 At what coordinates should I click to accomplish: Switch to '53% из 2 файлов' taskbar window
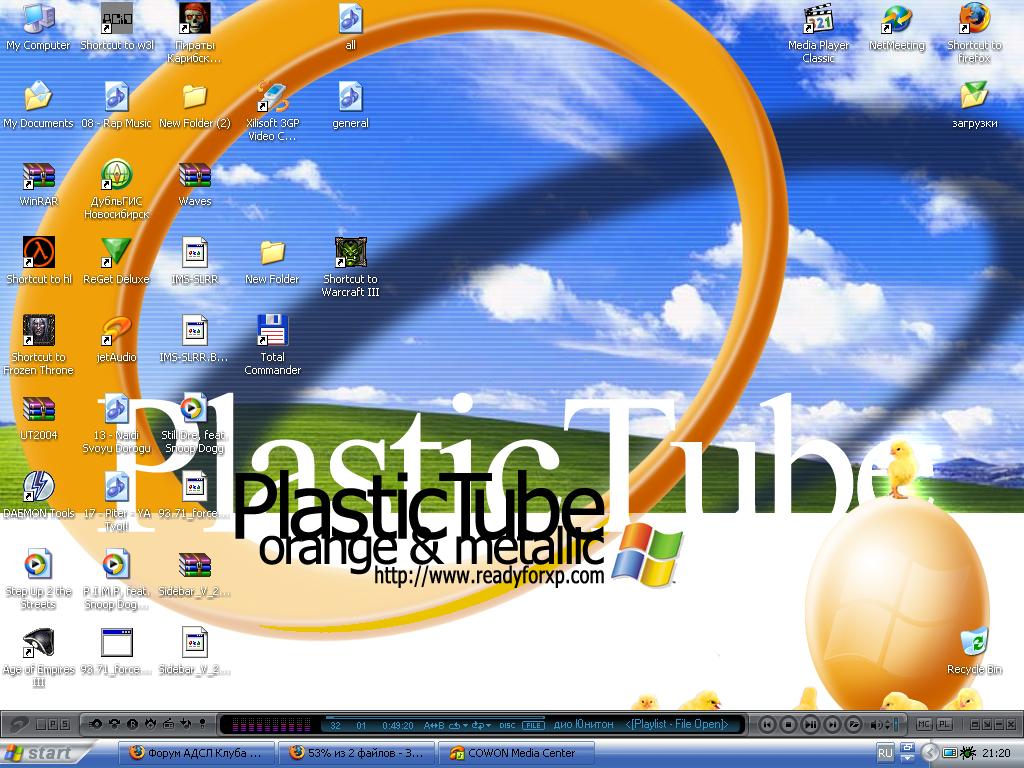tap(357, 753)
